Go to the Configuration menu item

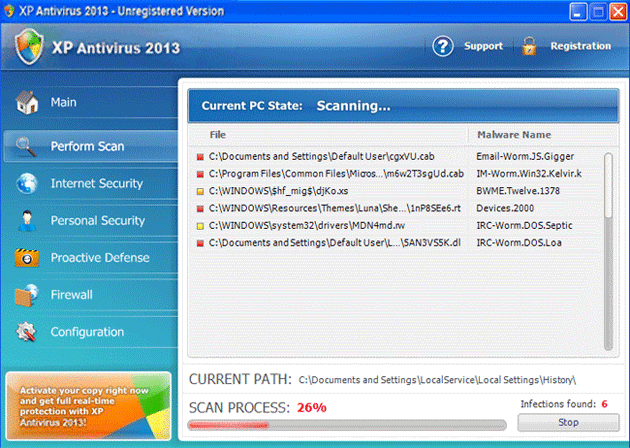[87, 332]
